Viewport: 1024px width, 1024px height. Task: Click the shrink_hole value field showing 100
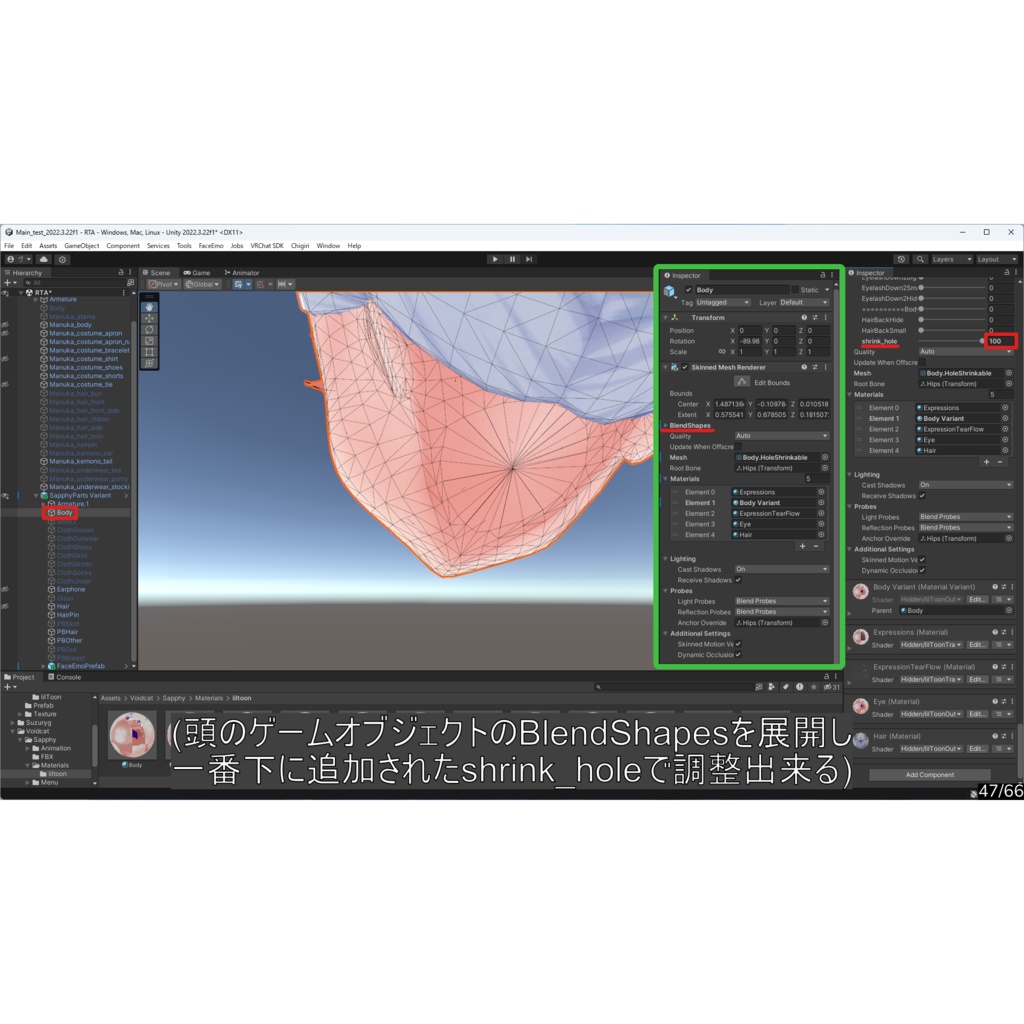(999, 341)
